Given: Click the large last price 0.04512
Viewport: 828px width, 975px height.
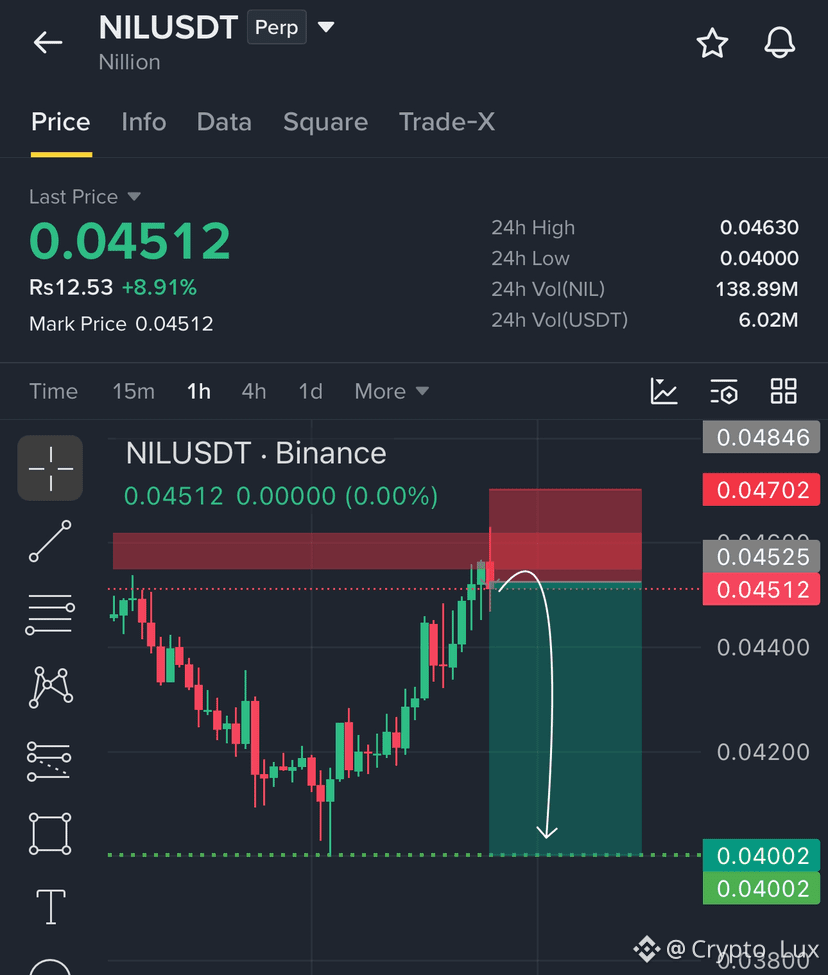Looking at the screenshot, I should (130, 241).
